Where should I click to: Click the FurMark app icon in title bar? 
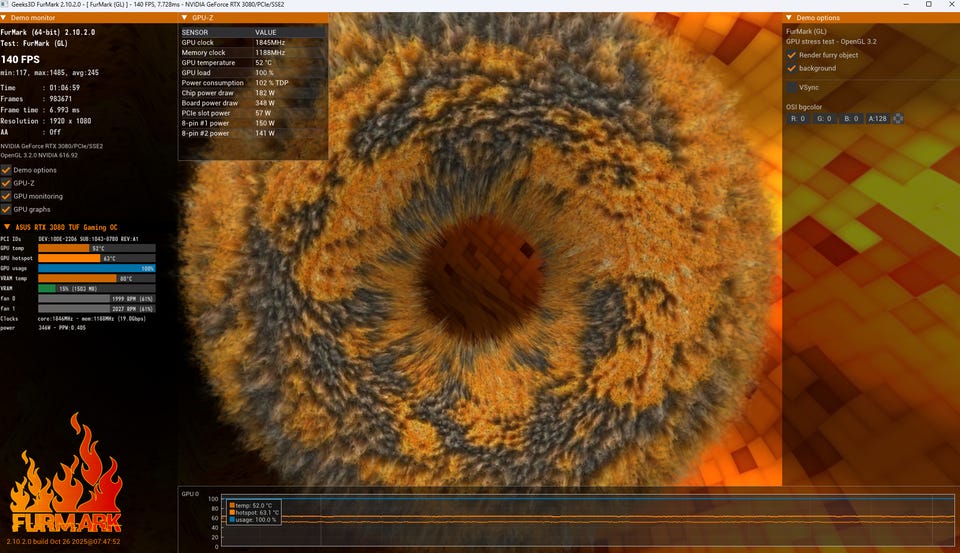pos(4,4)
